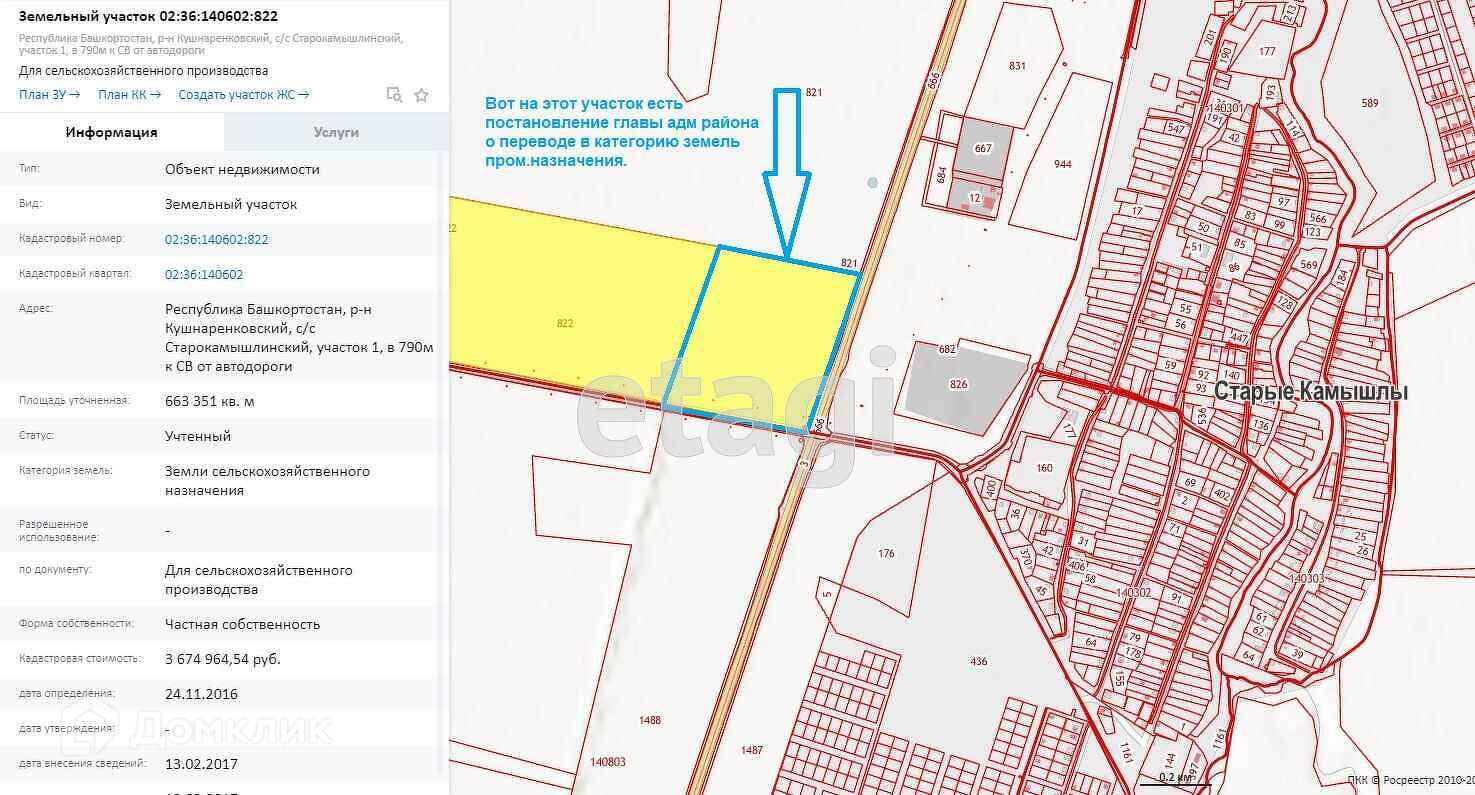Image resolution: width=1475 pixels, height=795 pixels.
Task: Click the 'Старые Камышлы' village label on the map
Action: (1311, 393)
